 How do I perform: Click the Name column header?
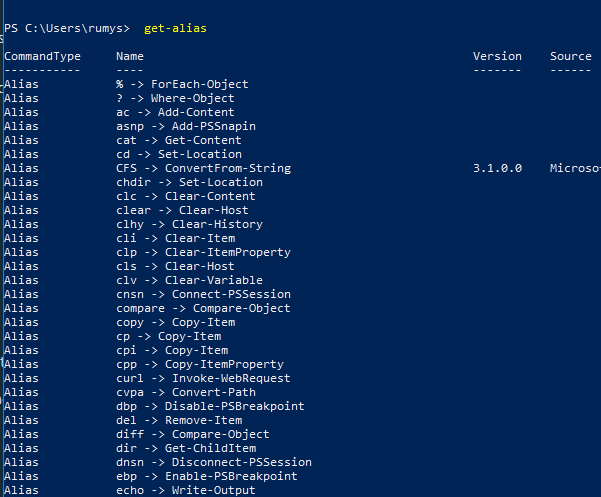click(x=130, y=56)
